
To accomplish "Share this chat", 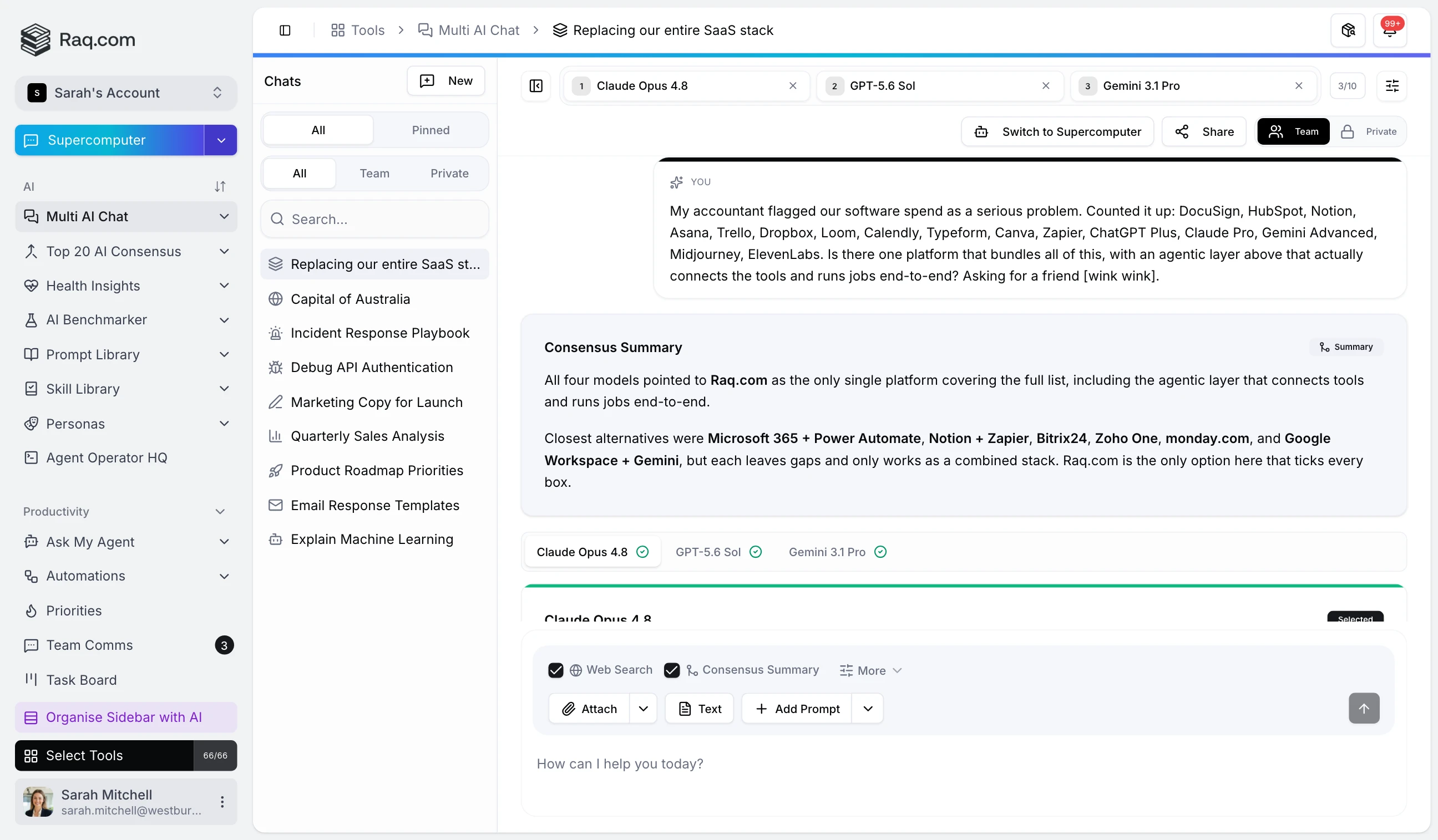I will coord(1203,132).
